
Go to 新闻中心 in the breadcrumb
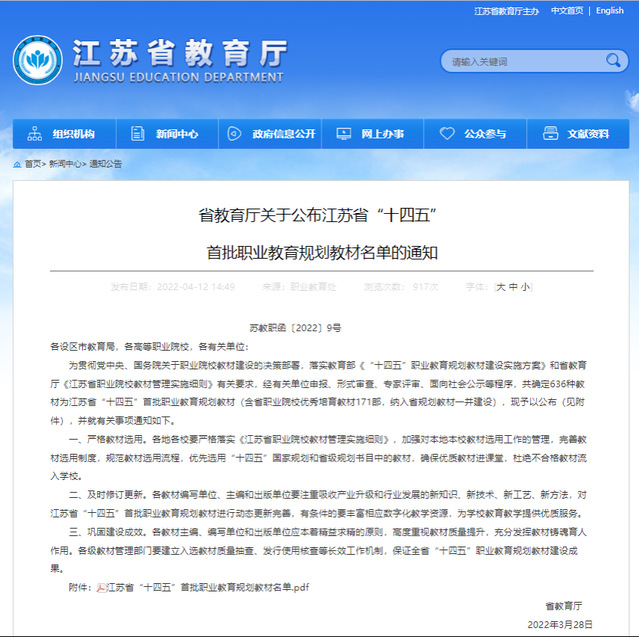[65, 164]
